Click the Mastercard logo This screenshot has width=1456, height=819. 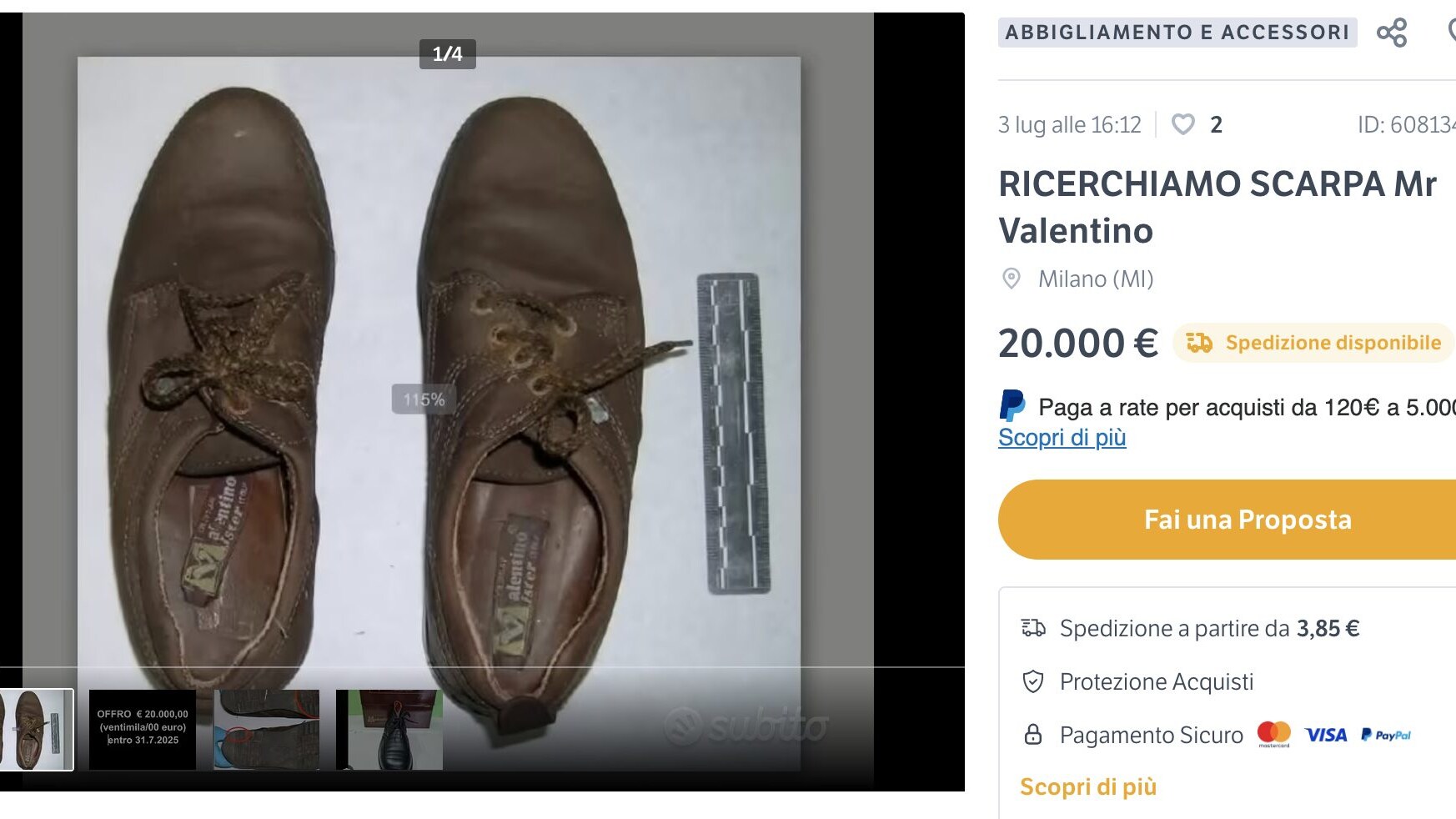(1273, 734)
